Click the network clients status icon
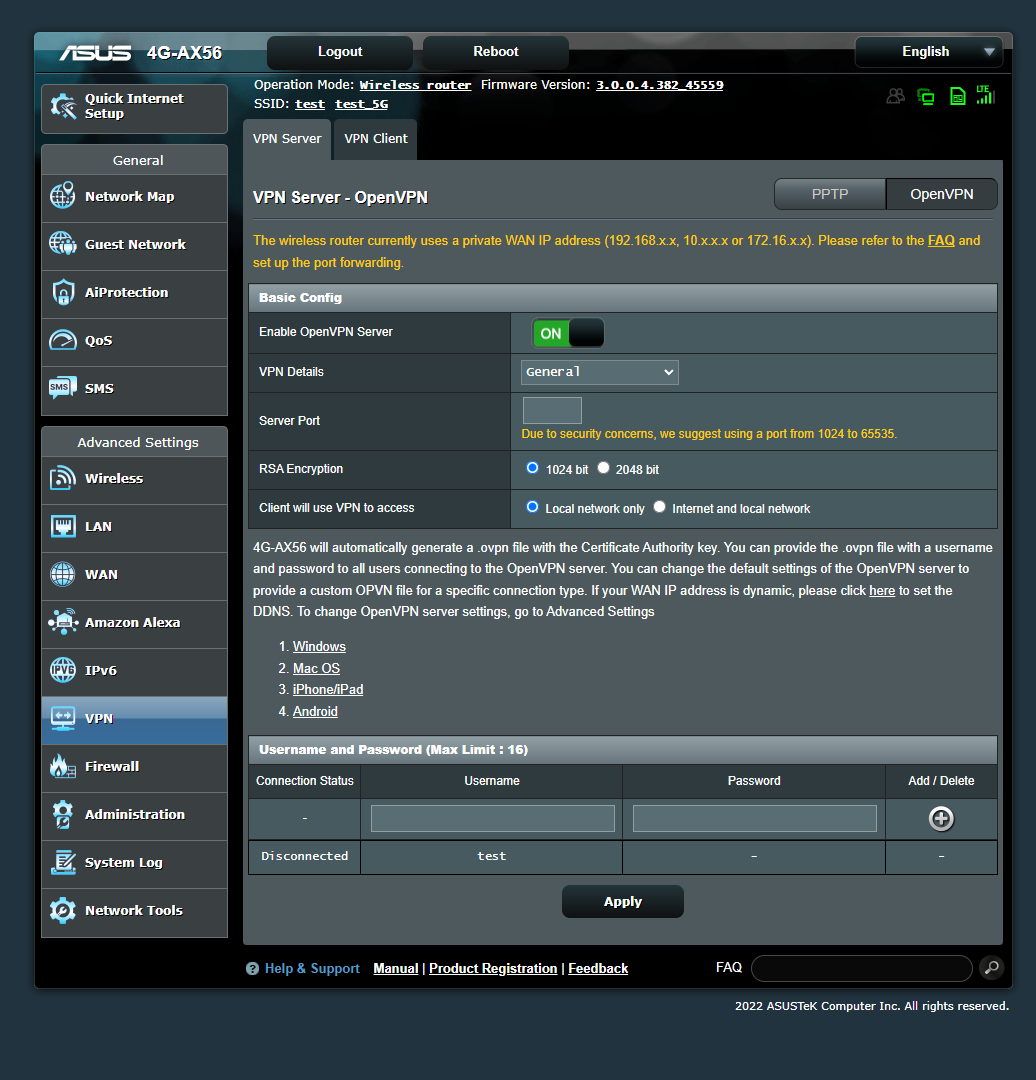 pos(926,96)
